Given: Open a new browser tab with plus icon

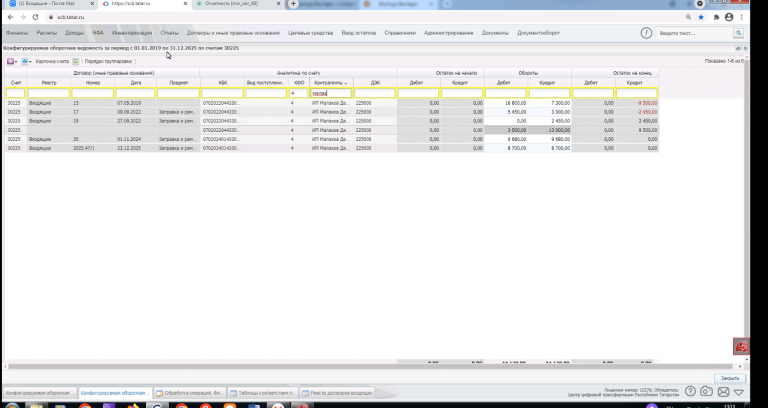Looking at the screenshot, I should pos(293,4).
